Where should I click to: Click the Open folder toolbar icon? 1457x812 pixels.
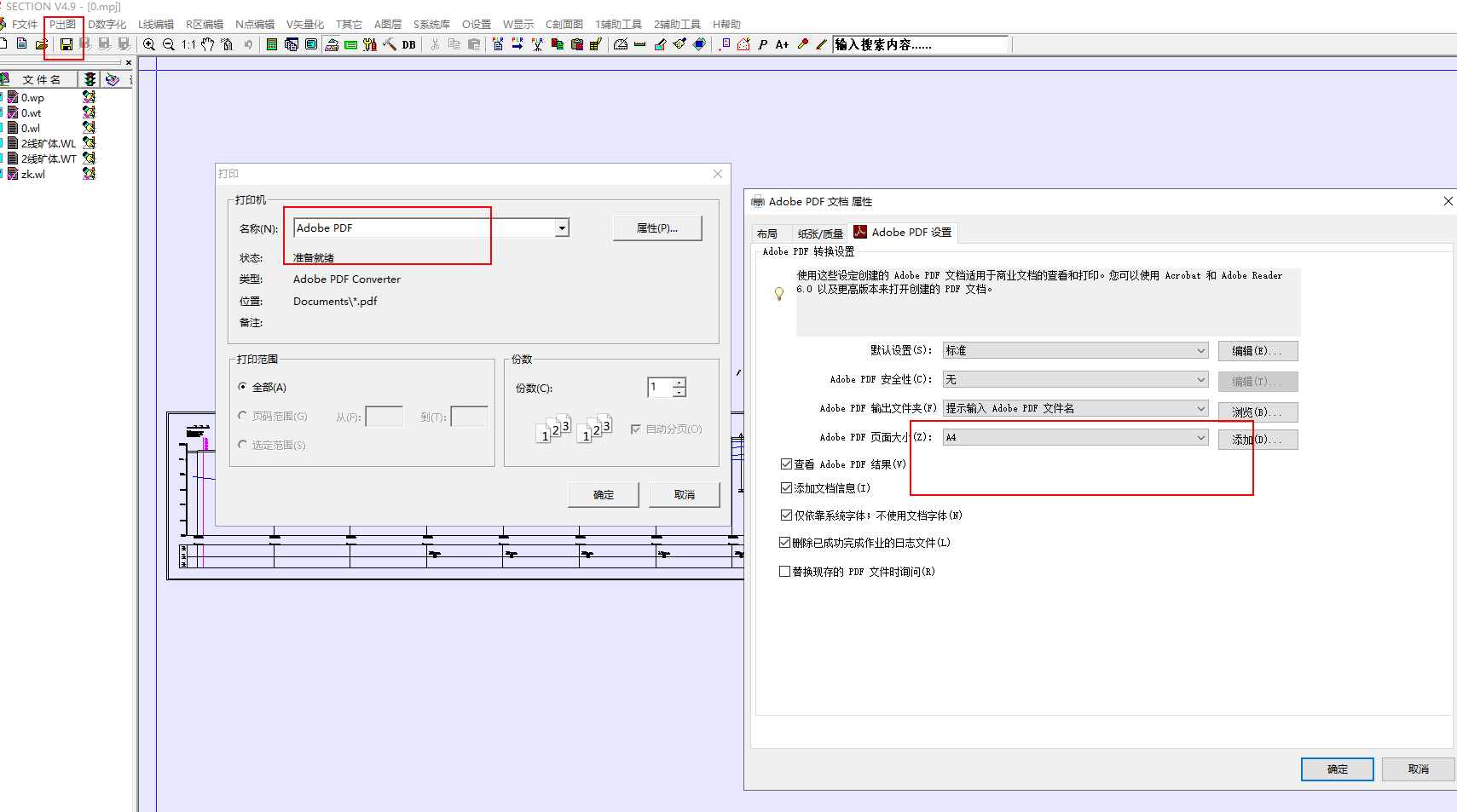point(41,44)
